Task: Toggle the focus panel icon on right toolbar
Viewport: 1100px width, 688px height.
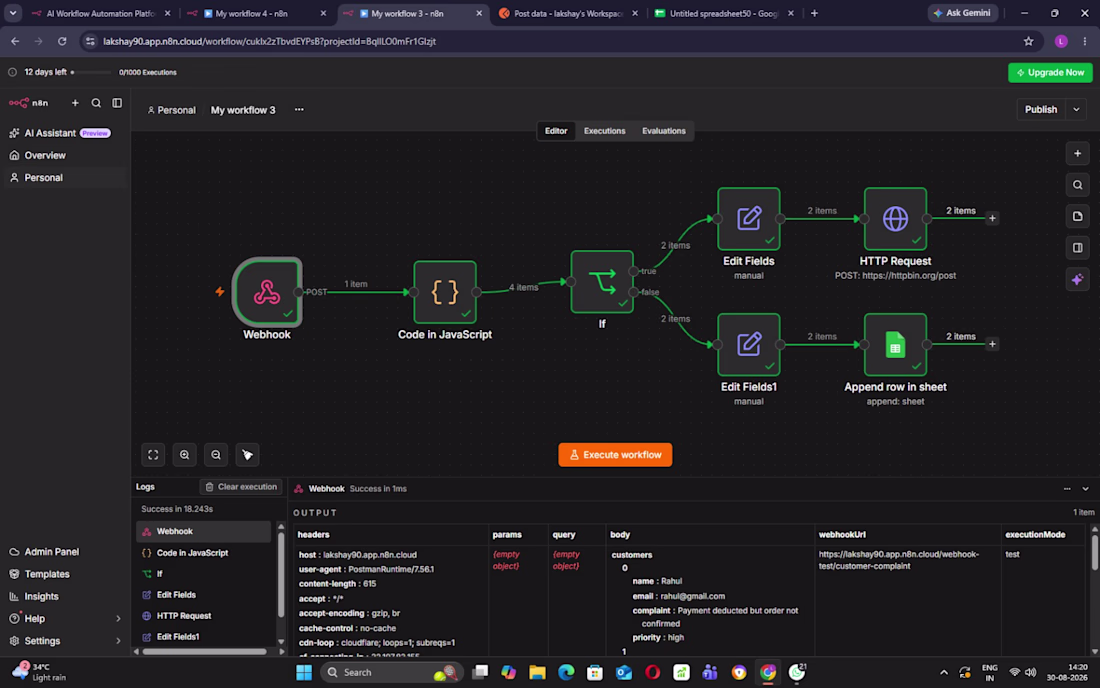Action: [1078, 248]
